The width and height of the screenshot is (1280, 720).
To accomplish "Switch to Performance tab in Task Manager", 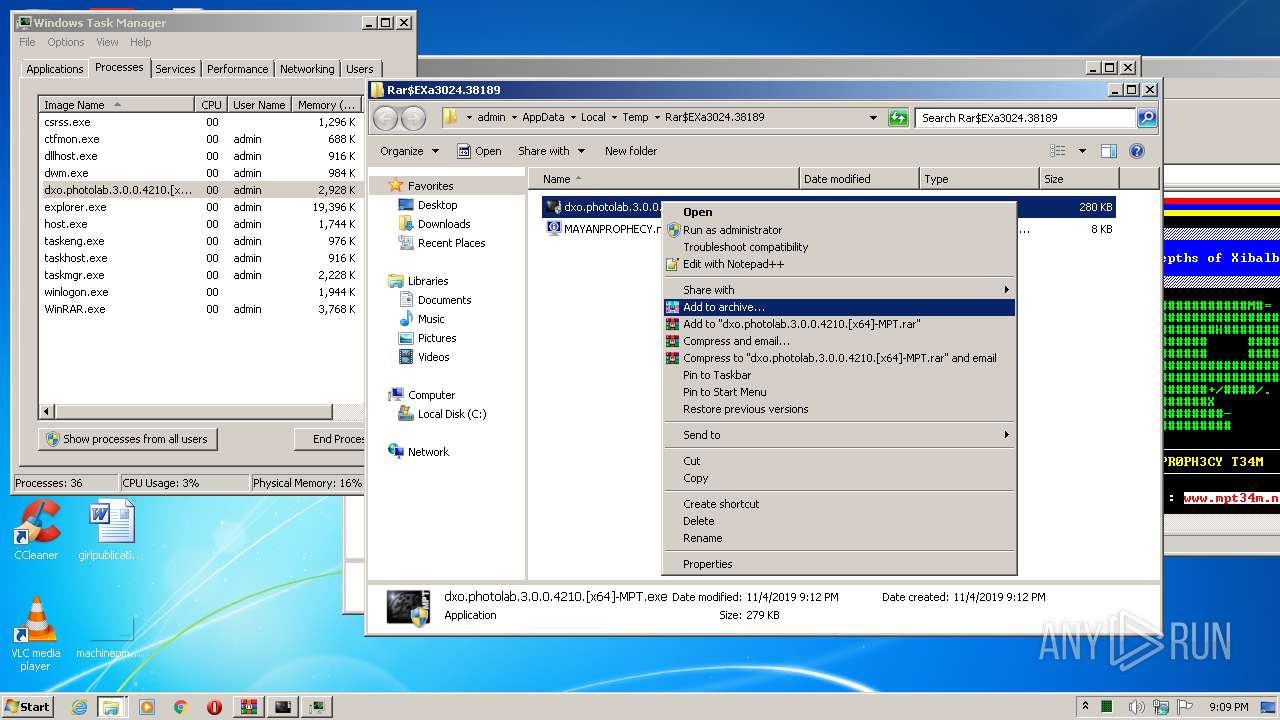I will (x=238, y=69).
